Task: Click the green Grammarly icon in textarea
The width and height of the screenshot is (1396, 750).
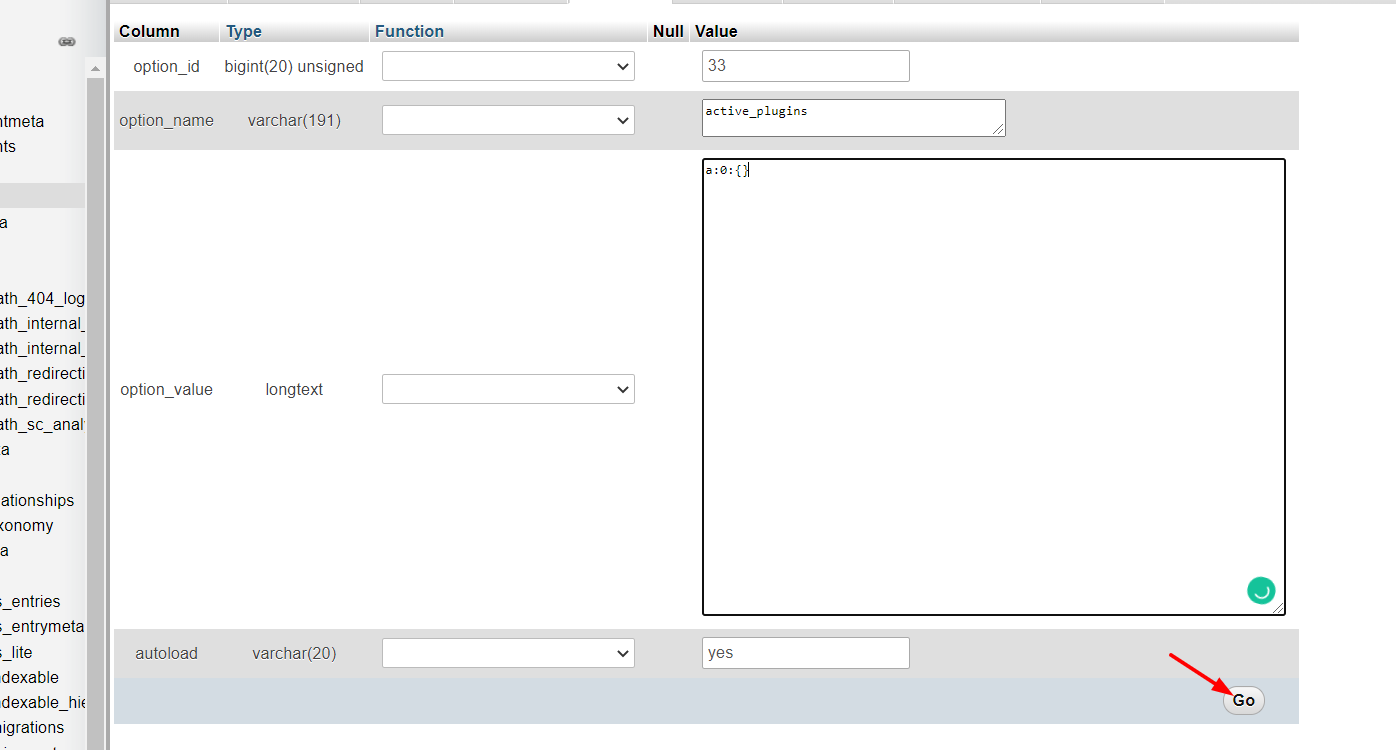Action: (x=1261, y=590)
